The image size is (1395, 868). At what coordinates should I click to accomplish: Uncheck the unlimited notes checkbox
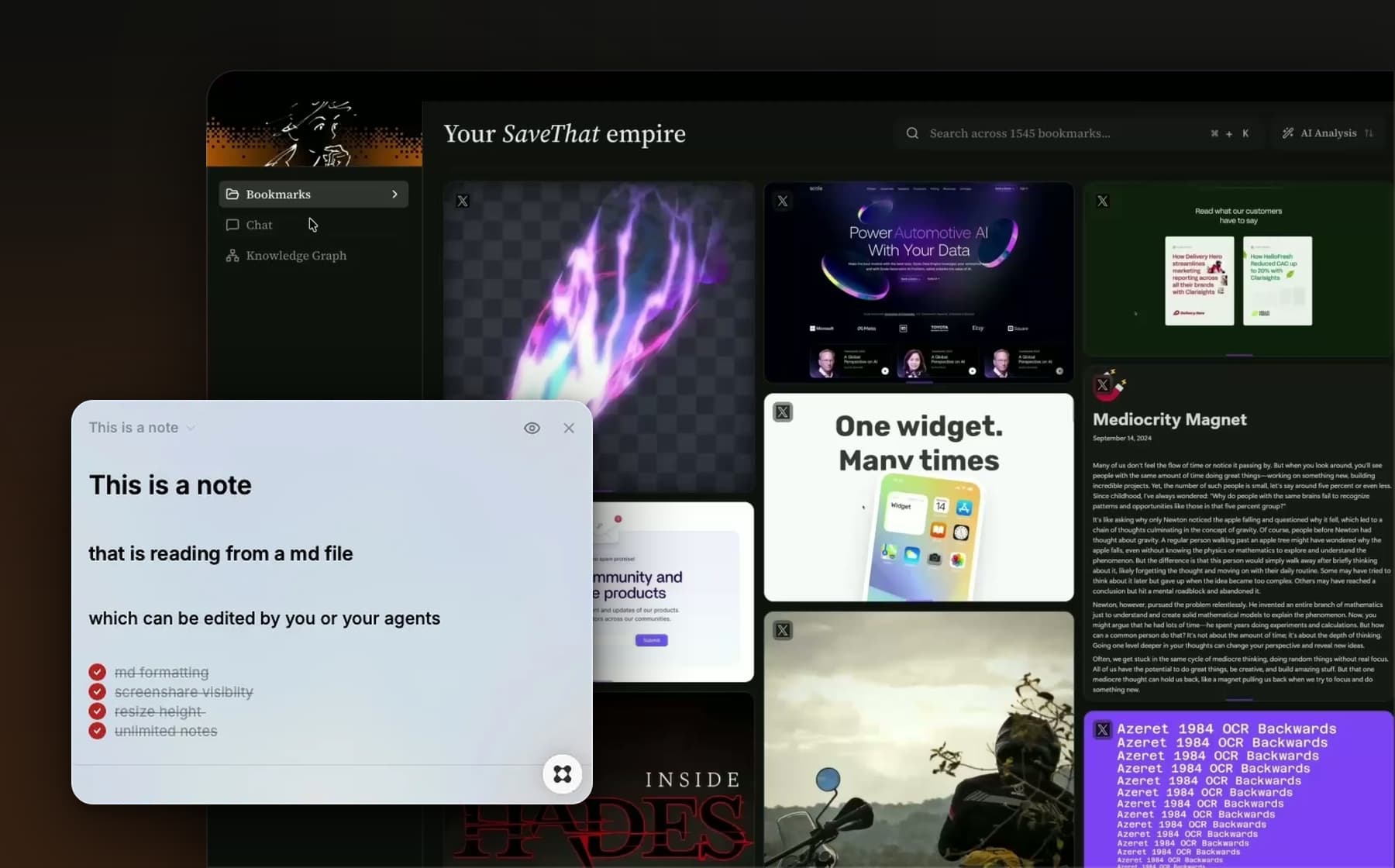tap(97, 731)
